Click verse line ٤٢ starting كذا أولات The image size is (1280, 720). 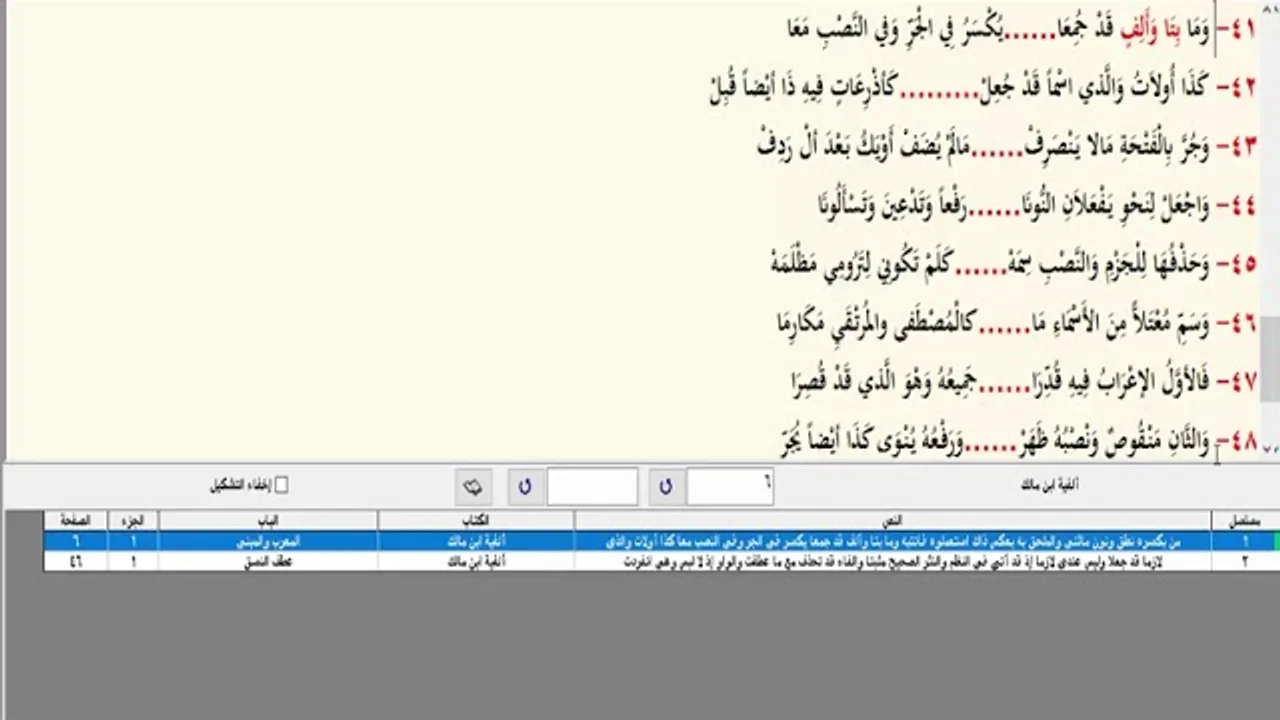(982, 87)
